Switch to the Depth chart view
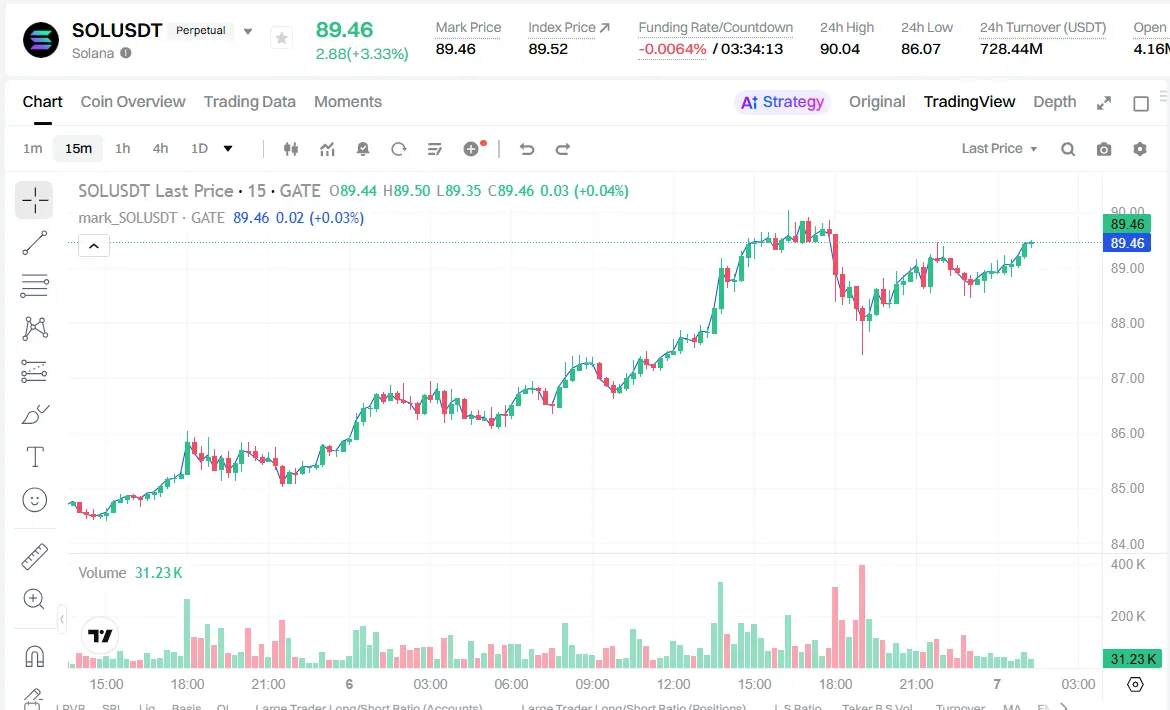The image size is (1170, 710). 1054,102
